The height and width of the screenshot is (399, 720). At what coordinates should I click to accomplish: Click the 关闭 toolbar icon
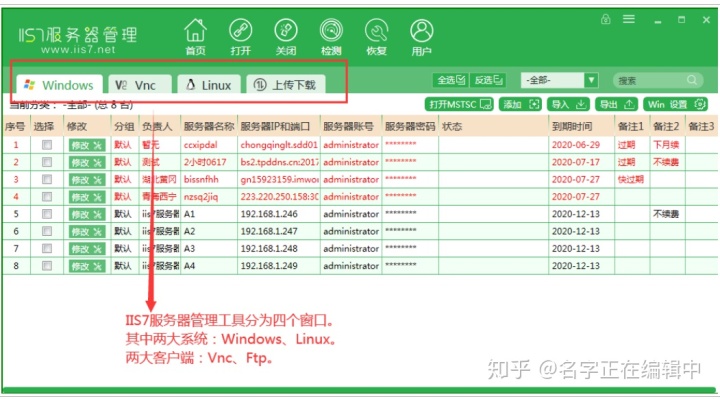(x=286, y=37)
